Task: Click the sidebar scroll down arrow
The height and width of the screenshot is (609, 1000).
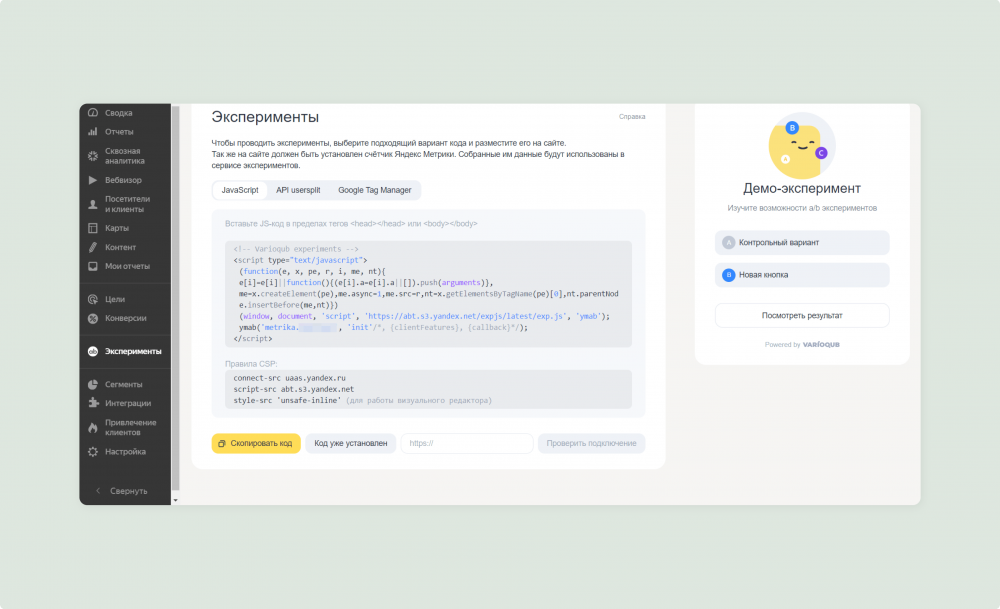Action: tap(175, 501)
